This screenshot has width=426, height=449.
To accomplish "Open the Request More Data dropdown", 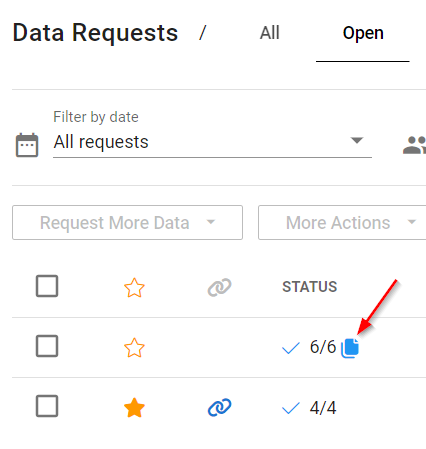I will tap(127, 222).
